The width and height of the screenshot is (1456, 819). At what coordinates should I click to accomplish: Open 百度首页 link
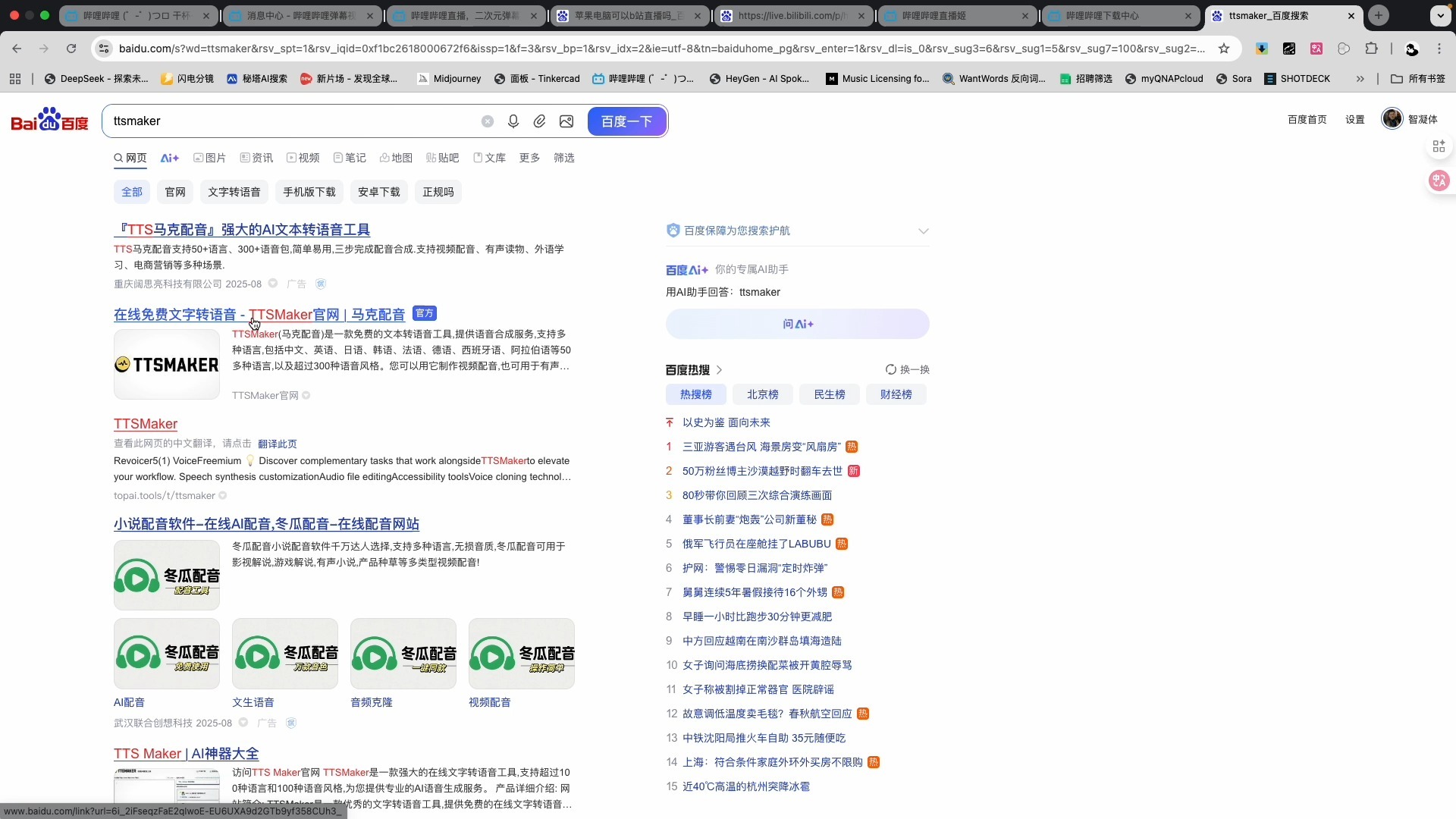pos(1307,120)
